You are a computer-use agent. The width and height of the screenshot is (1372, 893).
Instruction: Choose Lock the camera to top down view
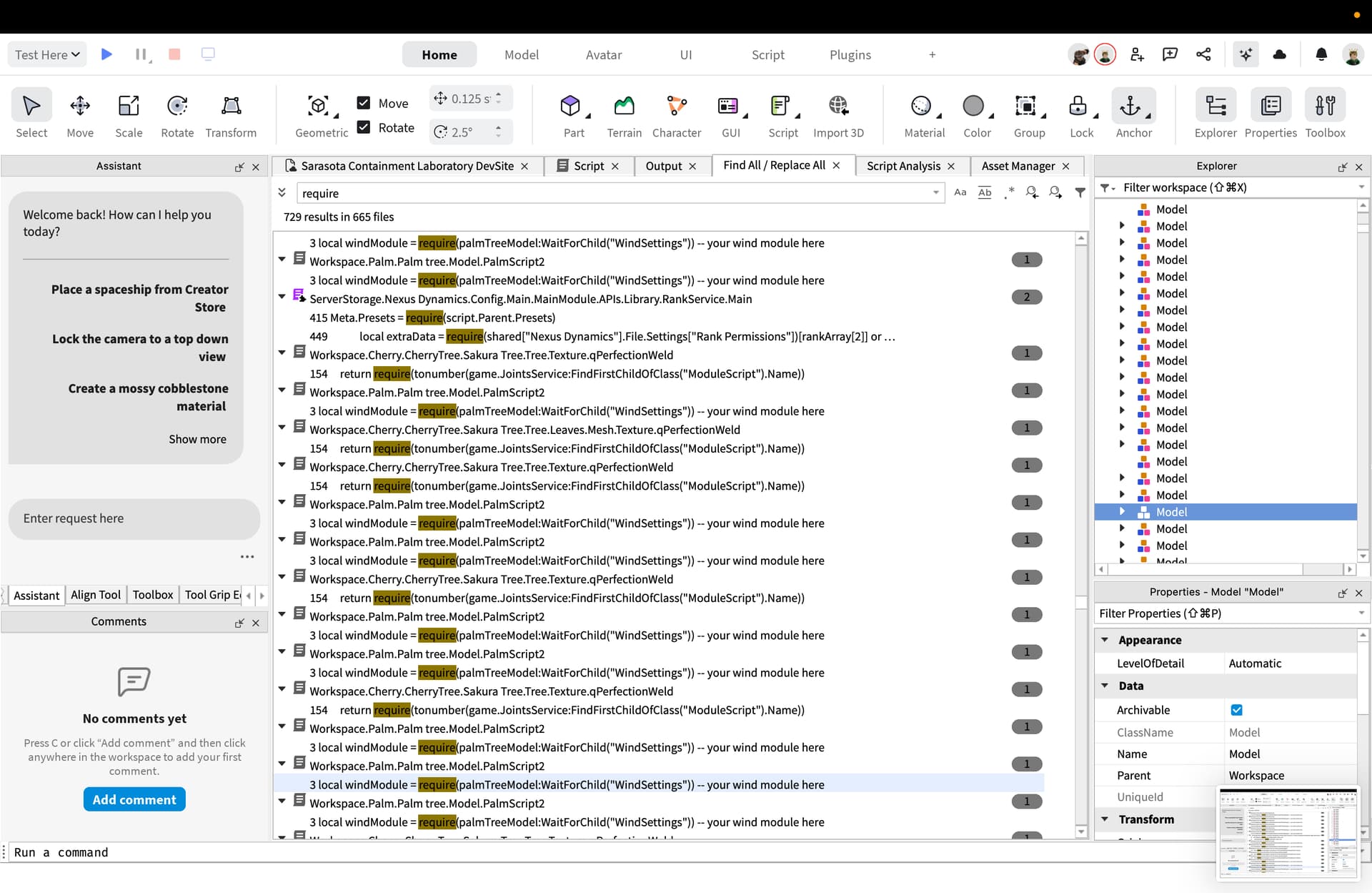click(x=139, y=347)
